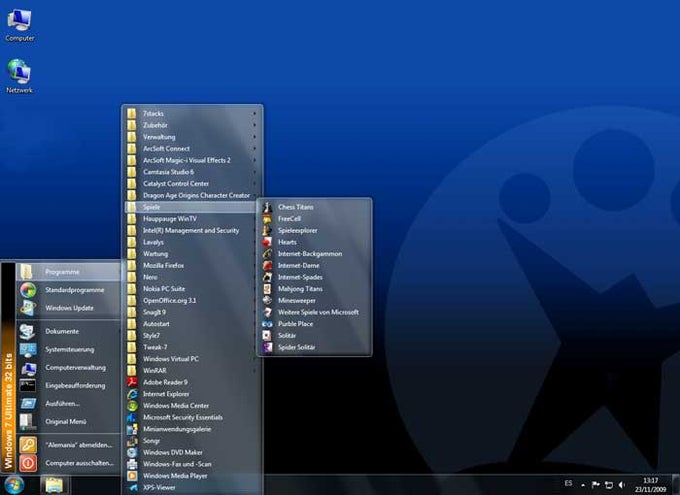Open Dokumente in start menu
The image size is (680, 495).
pos(69,331)
